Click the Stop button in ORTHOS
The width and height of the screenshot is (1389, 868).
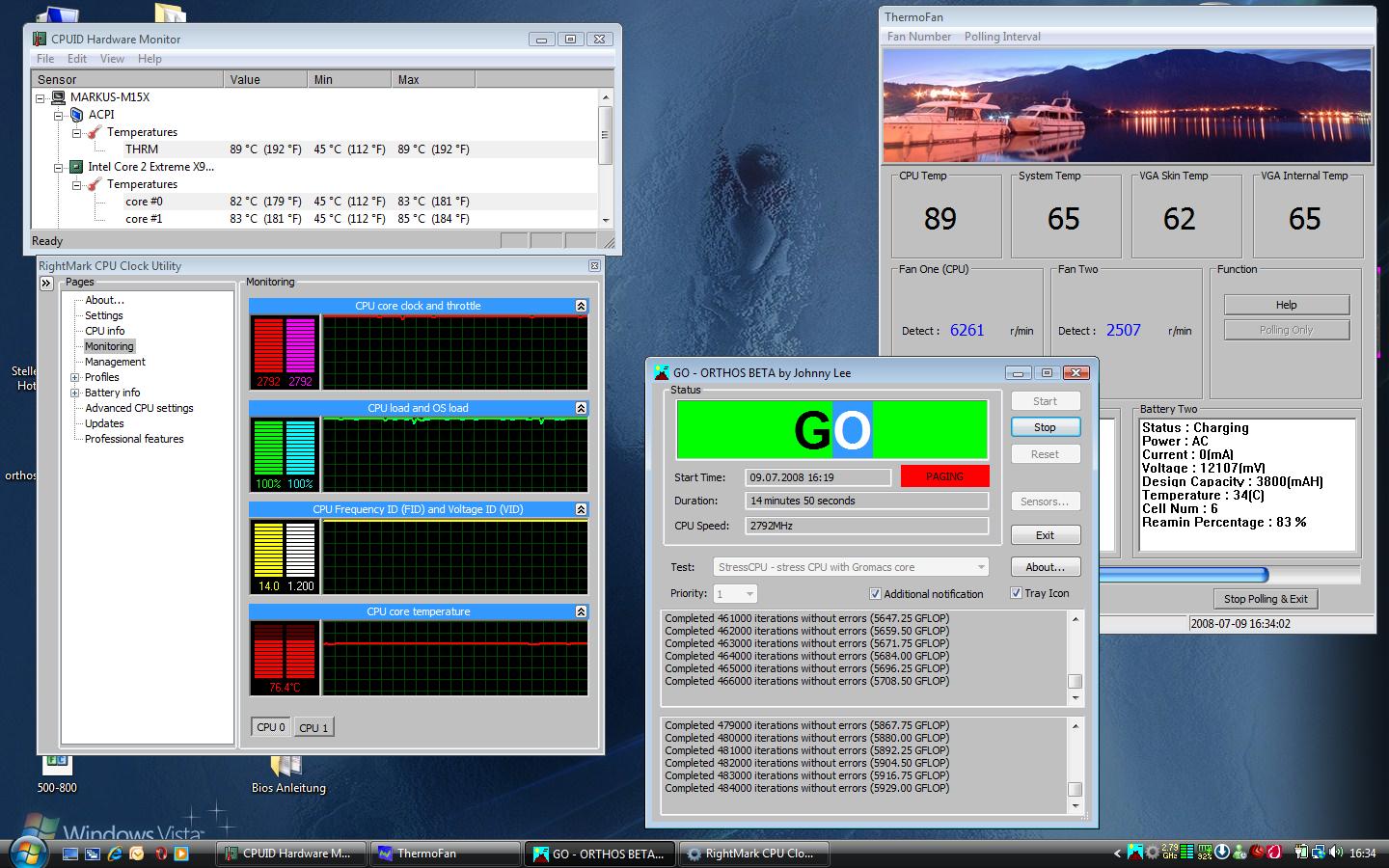1045,427
